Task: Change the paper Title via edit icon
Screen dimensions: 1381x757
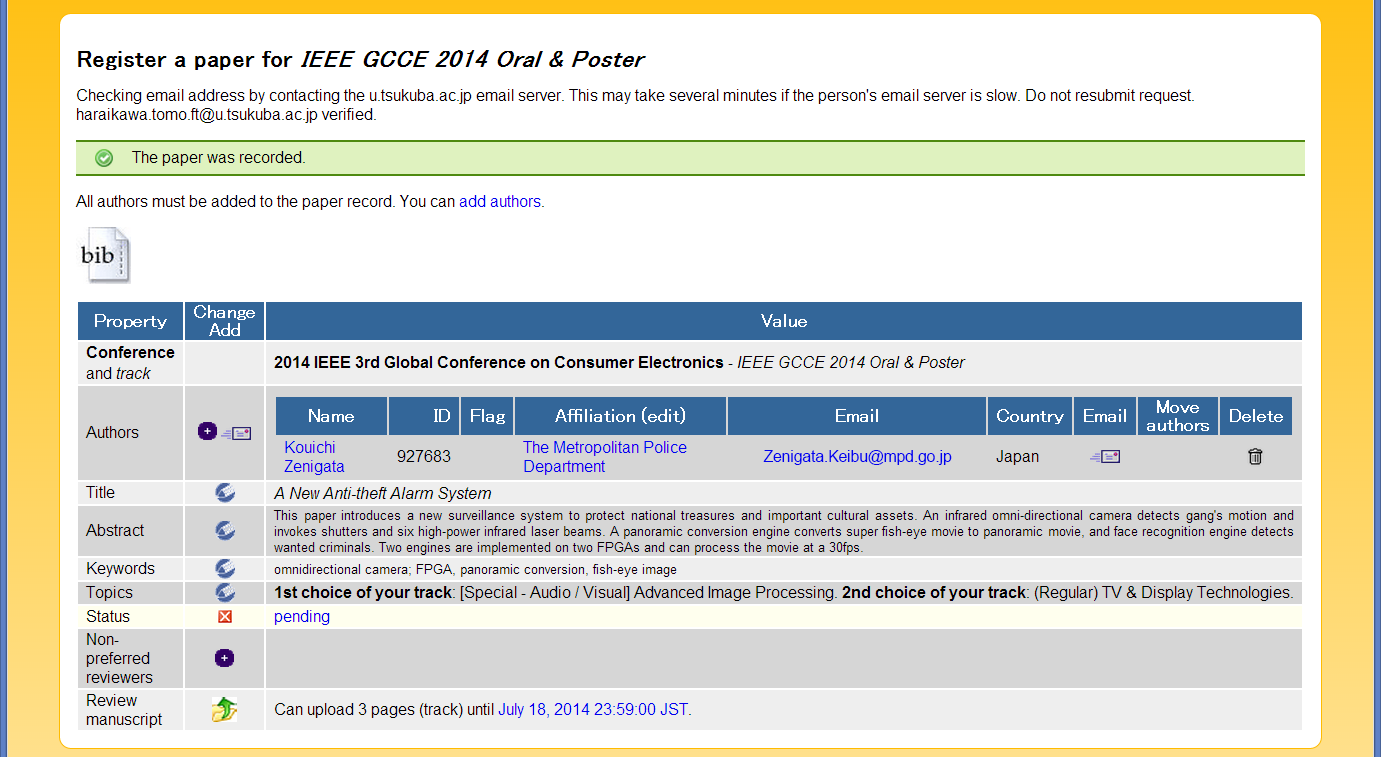Action: pos(225,492)
